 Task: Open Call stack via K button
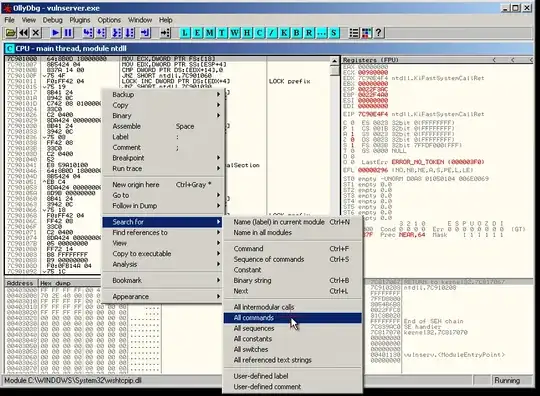[x=284, y=33]
